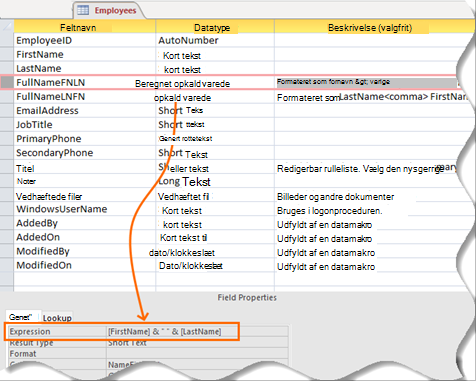Screen dimensions: 476x381
Task: Click the FullNameFNLN description cell
Action: point(366,83)
